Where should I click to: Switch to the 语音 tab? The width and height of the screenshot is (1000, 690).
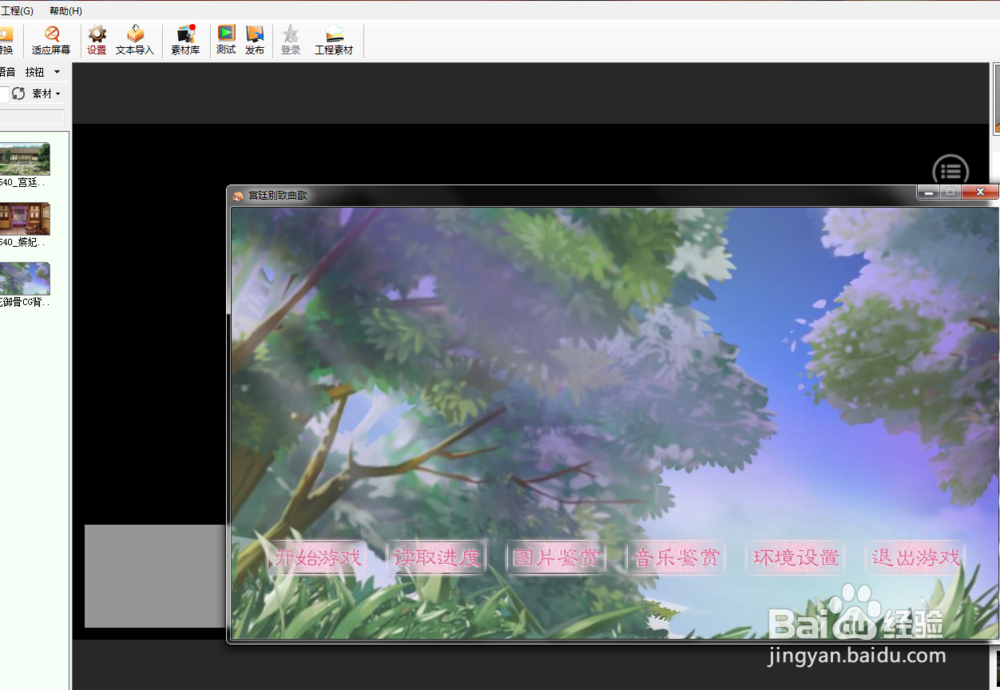[7, 72]
